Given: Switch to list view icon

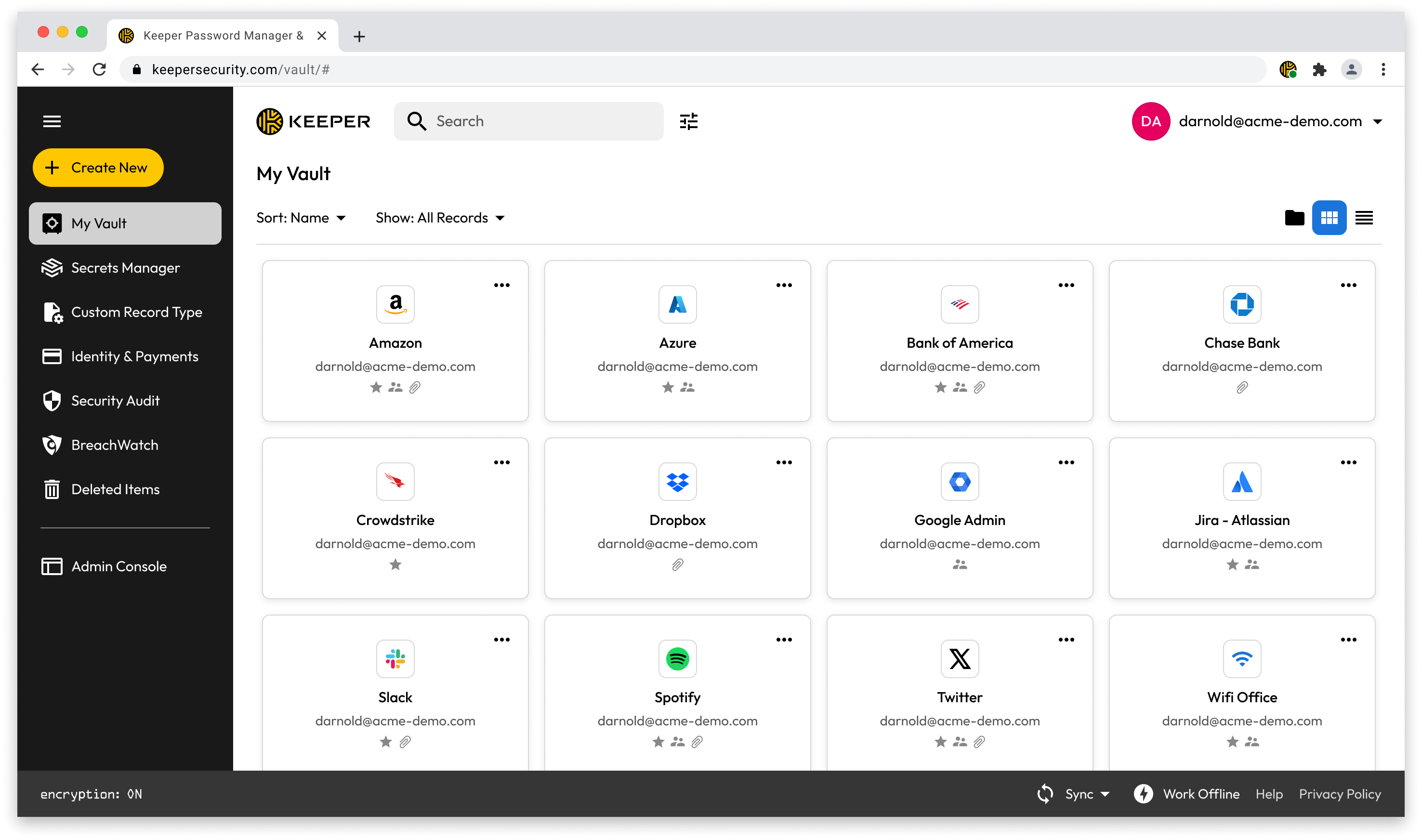Looking at the screenshot, I should point(1364,217).
